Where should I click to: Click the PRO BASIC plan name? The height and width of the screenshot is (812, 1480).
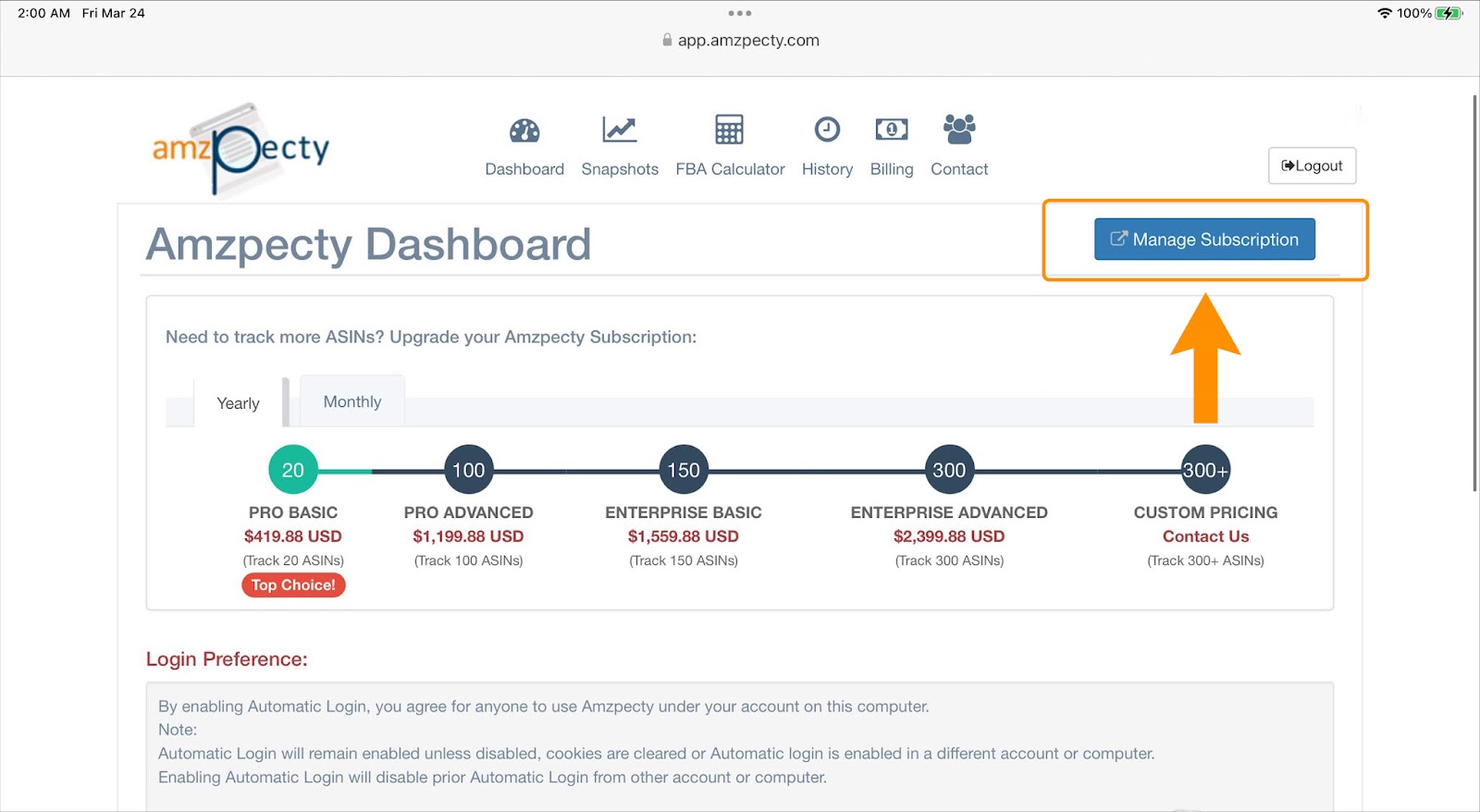pyautogui.click(x=293, y=512)
